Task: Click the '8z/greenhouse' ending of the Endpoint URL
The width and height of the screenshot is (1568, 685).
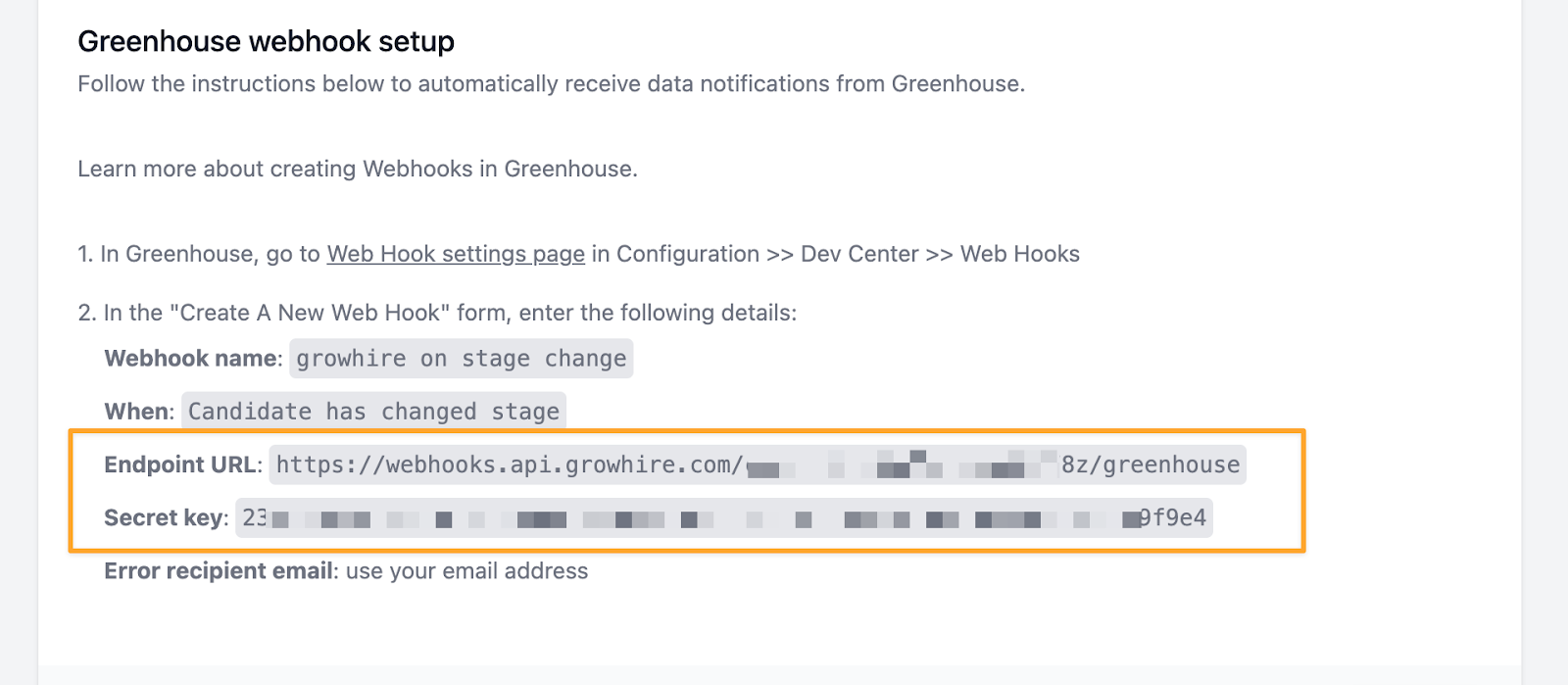Action: [x=1151, y=465]
